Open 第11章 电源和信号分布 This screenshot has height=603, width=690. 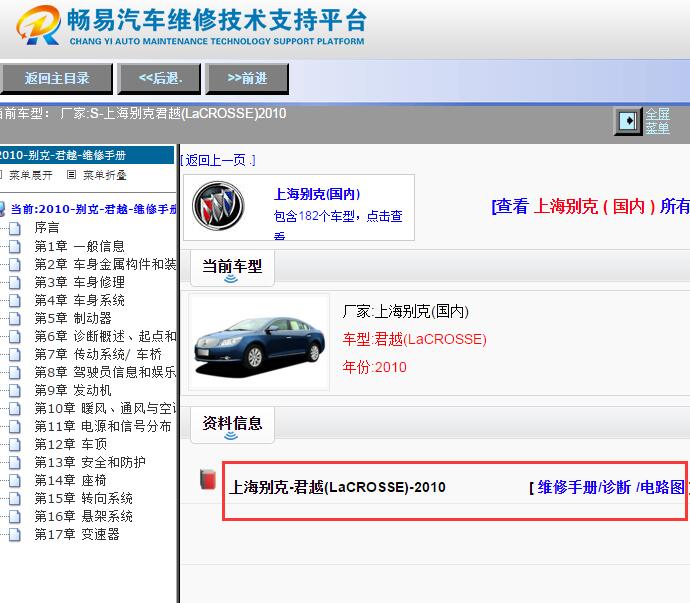click(103, 427)
